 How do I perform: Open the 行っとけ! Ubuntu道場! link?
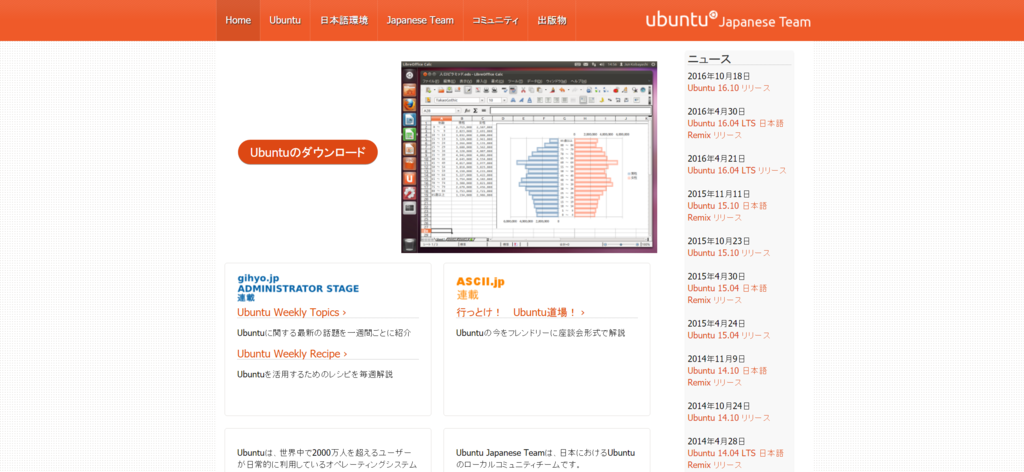(520, 312)
